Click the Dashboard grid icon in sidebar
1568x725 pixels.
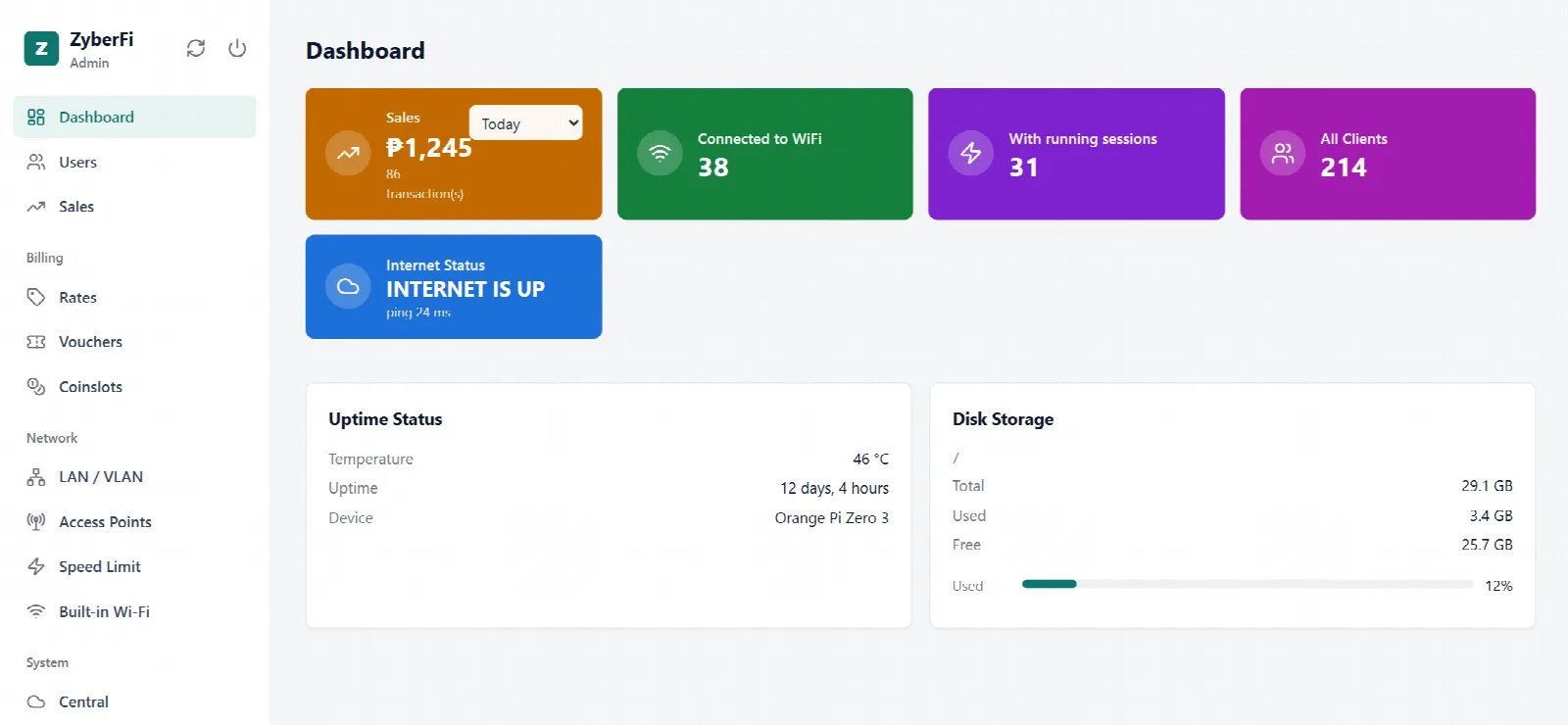(x=36, y=117)
